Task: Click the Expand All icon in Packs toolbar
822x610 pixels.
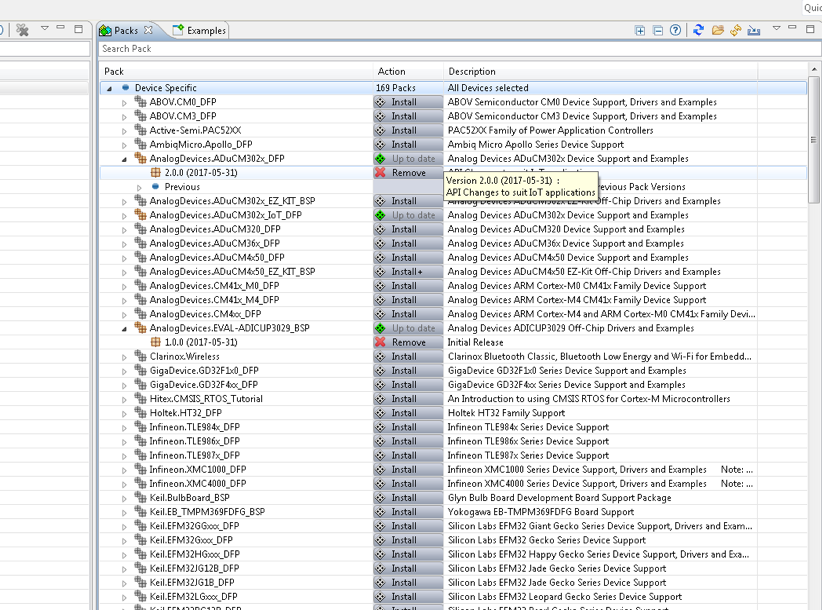Action: tap(640, 30)
